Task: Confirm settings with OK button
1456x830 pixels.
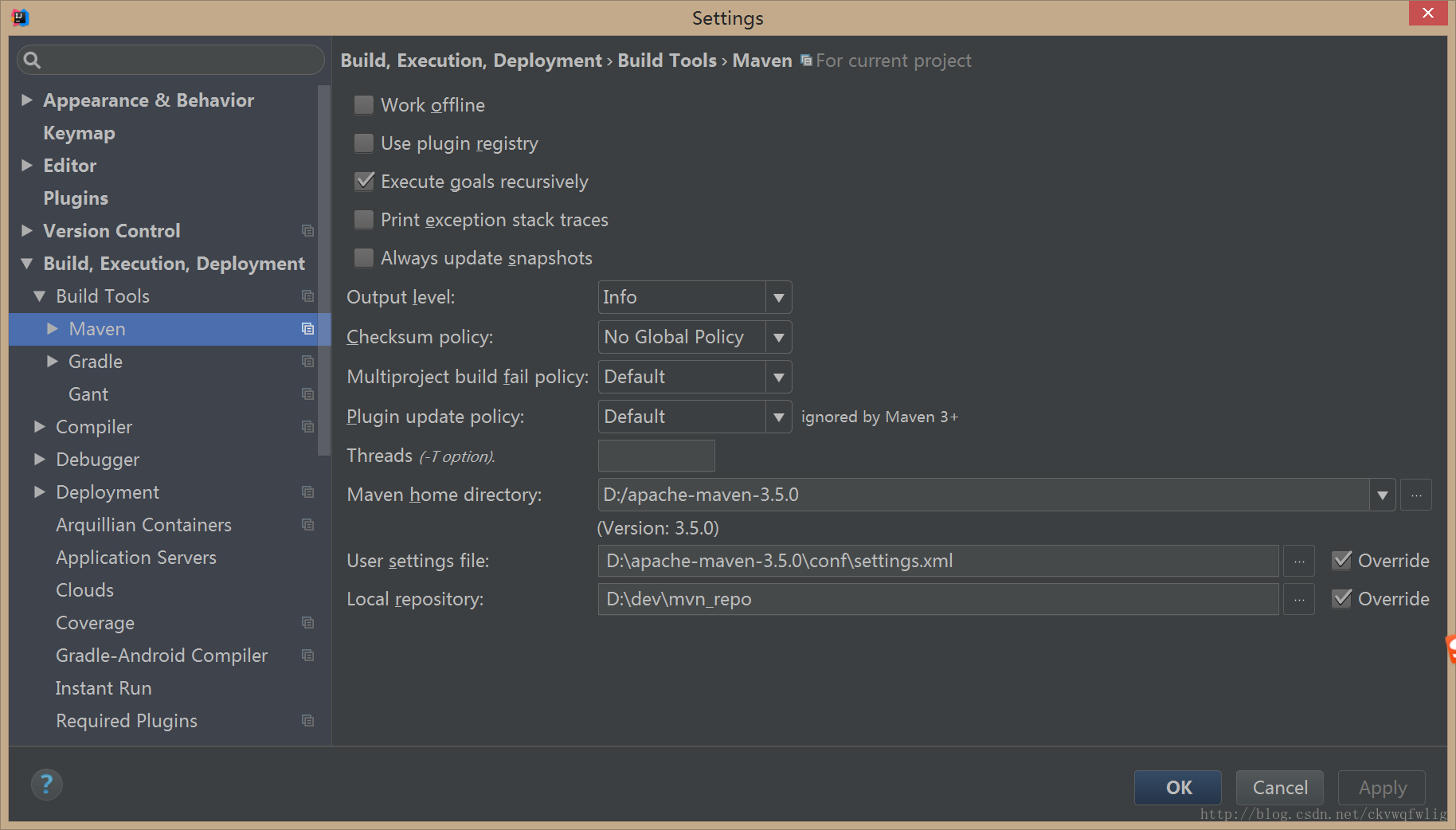Action: [x=1178, y=788]
